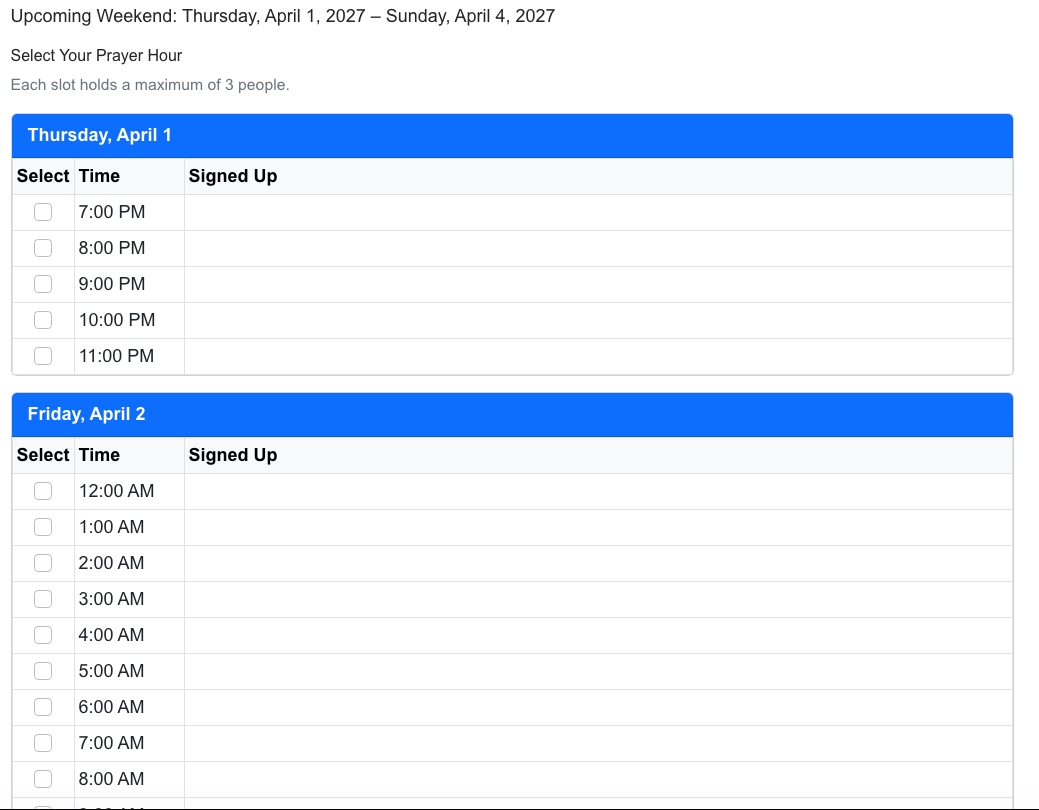Click the Upcoming Weekend date range text
The height and width of the screenshot is (810, 1039).
283,16
